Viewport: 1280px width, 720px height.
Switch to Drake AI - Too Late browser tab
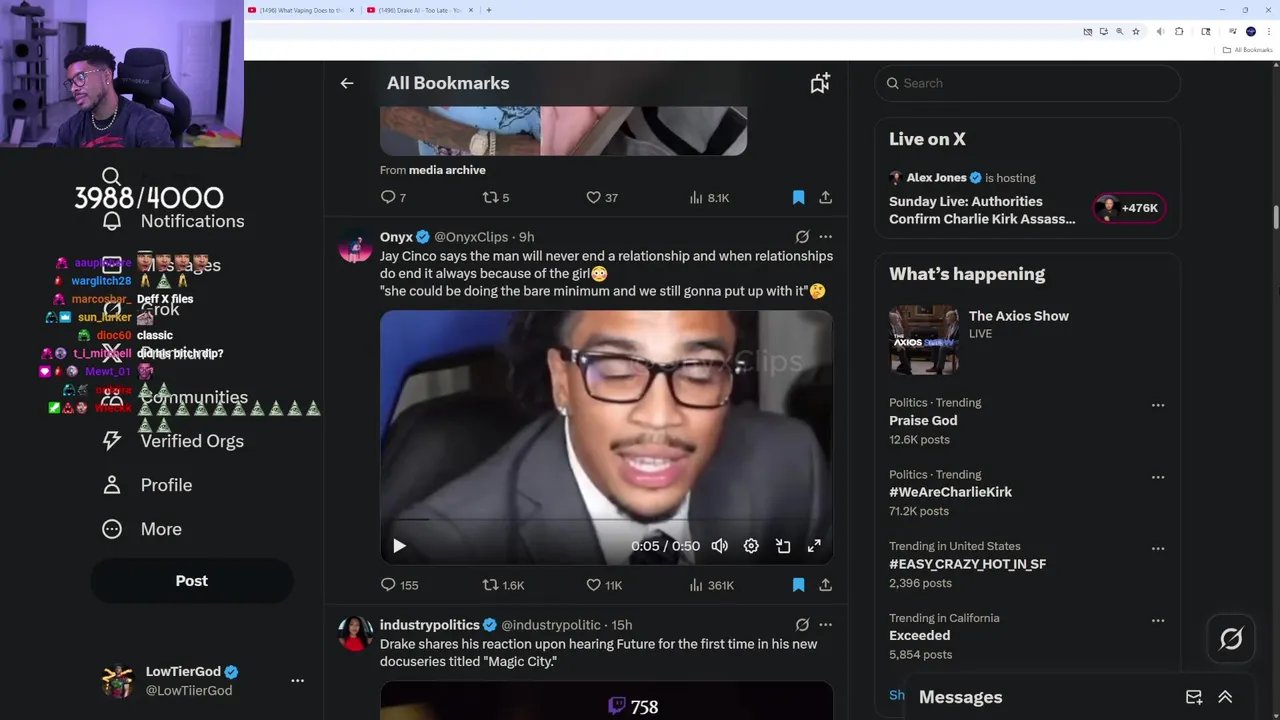[x=420, y=10]
